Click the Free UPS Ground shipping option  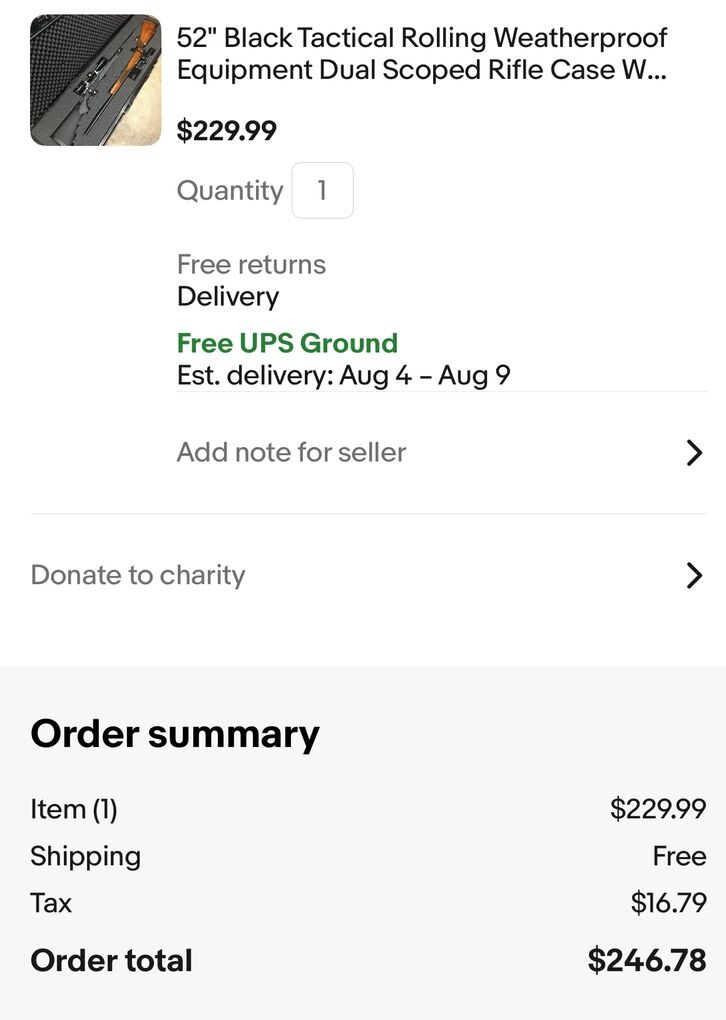click(287, 343)
